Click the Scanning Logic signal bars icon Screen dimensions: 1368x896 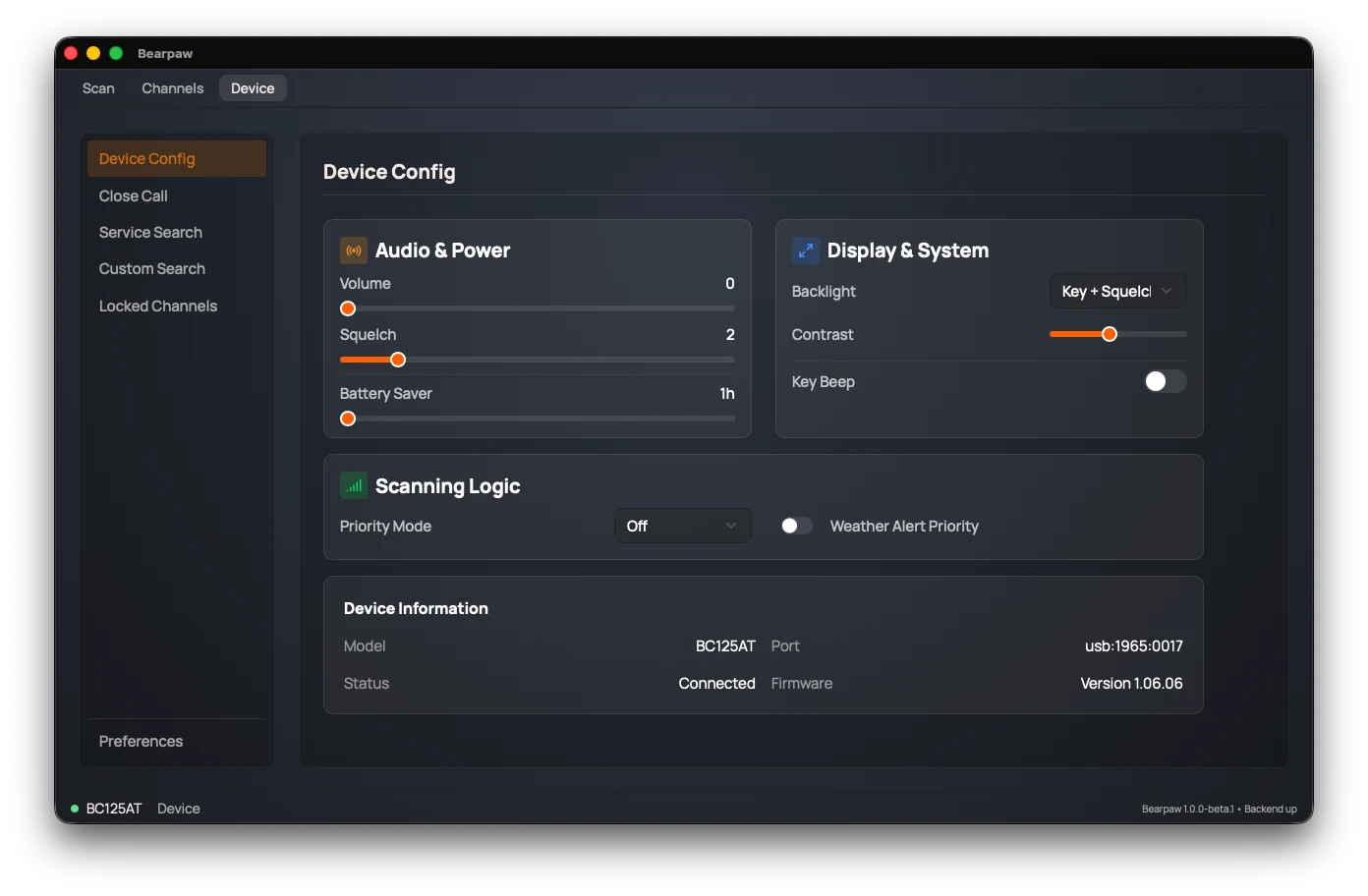(354, 485)
